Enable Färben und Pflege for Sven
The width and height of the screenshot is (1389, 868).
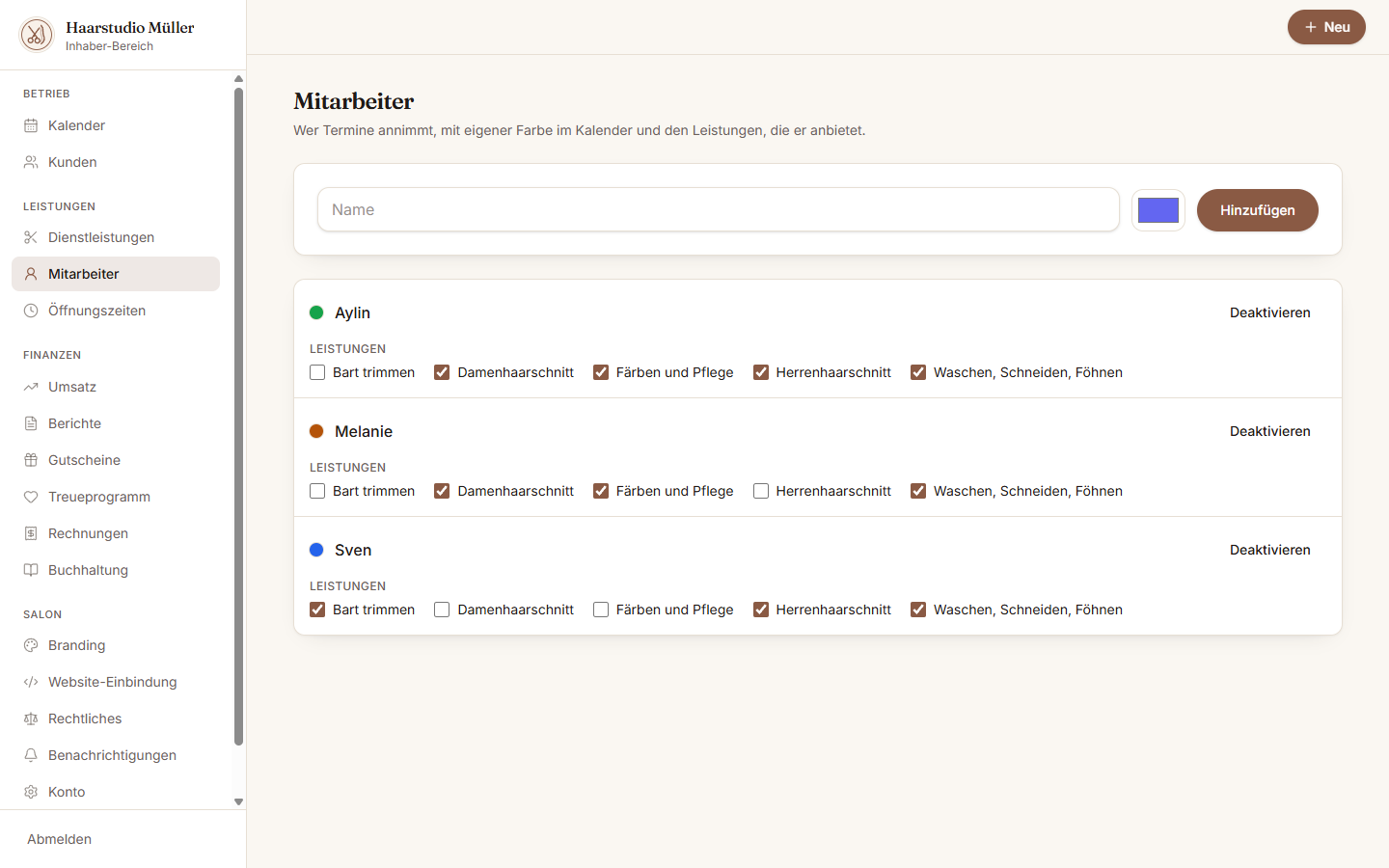pyautogui.click(x=601, y=610)
